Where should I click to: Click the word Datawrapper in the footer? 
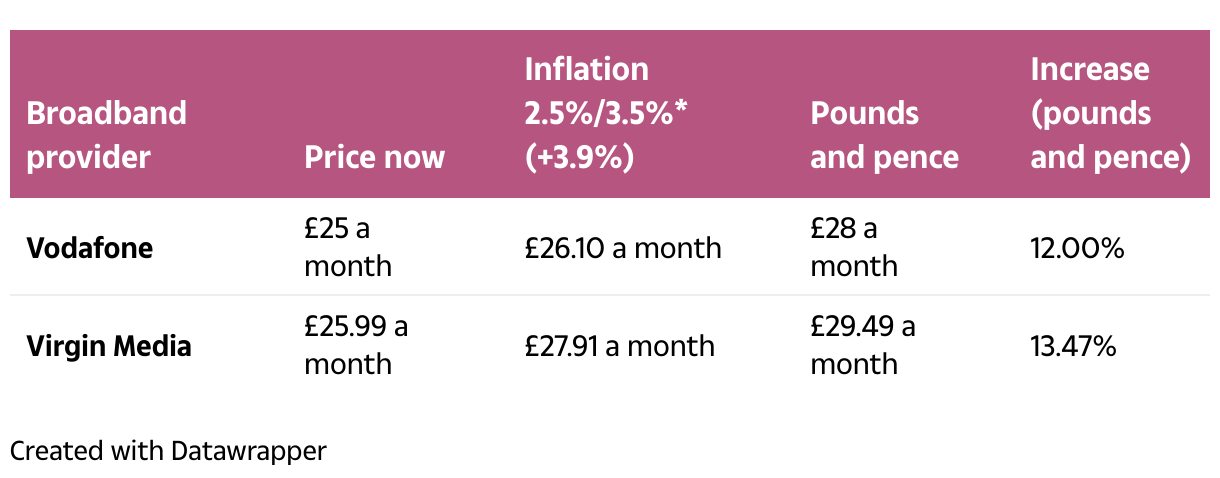[x=249, y=451]
